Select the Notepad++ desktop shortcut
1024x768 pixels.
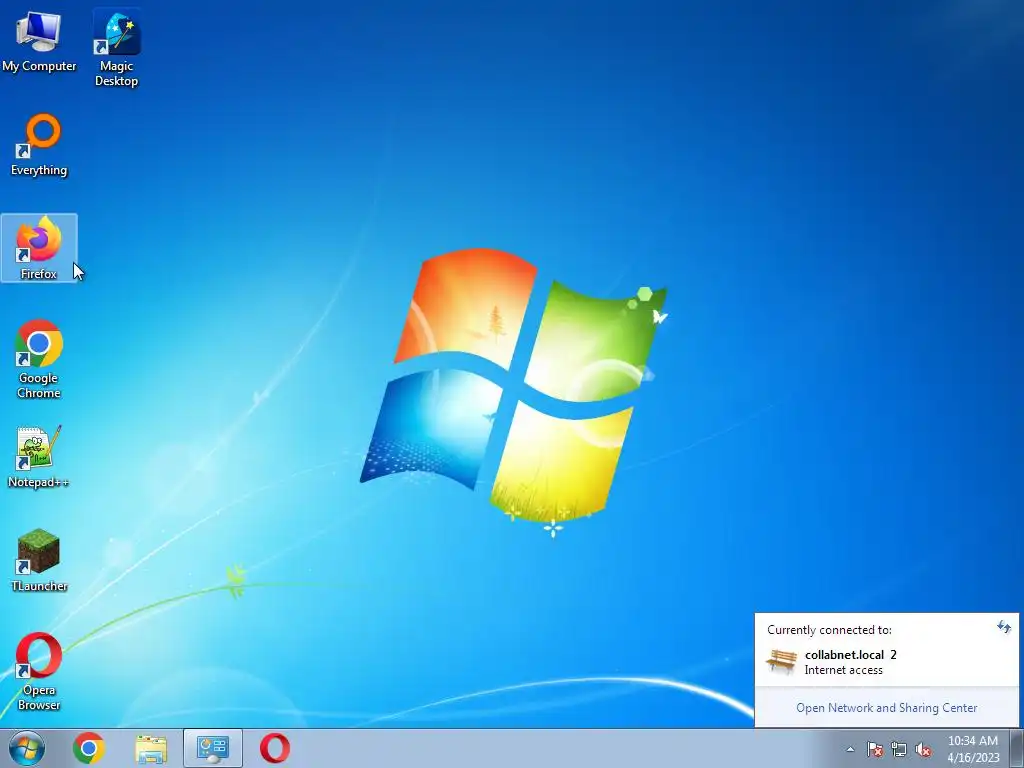click(x=39, y=456)
